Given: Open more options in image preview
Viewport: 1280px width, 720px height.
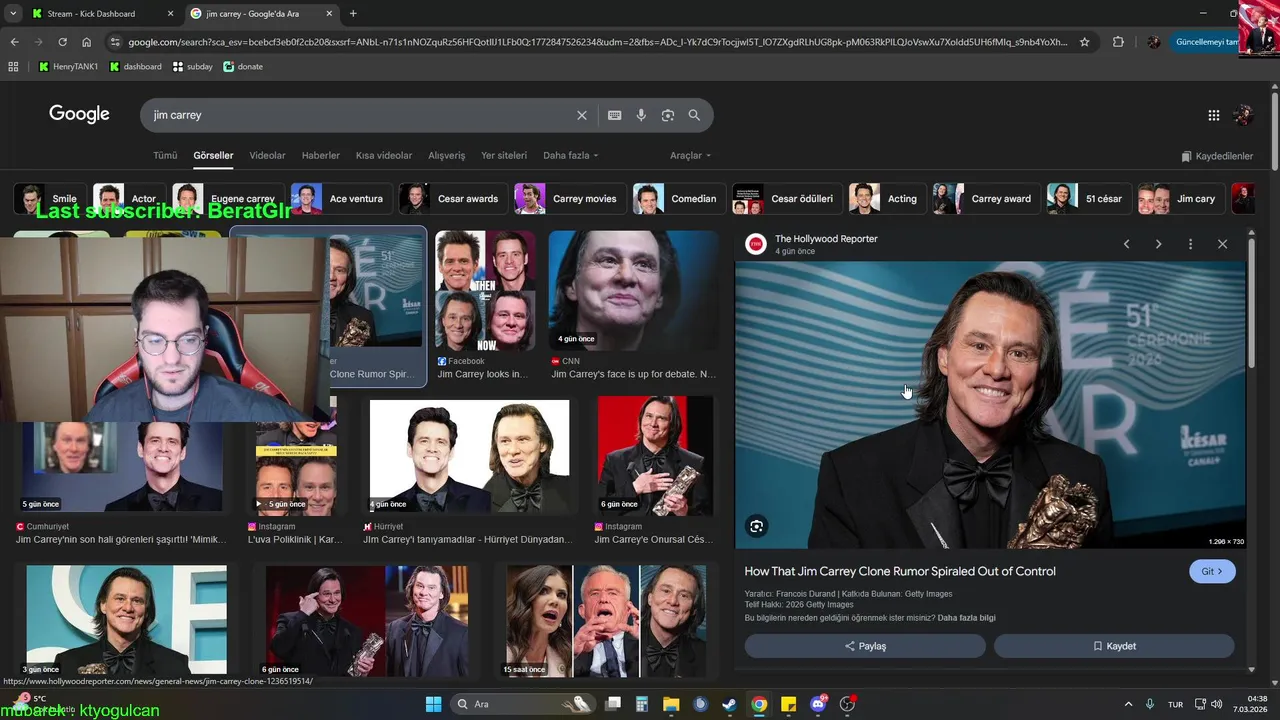Looking at the screenshot, I should pyautogui.click(x=1190, y=244).
